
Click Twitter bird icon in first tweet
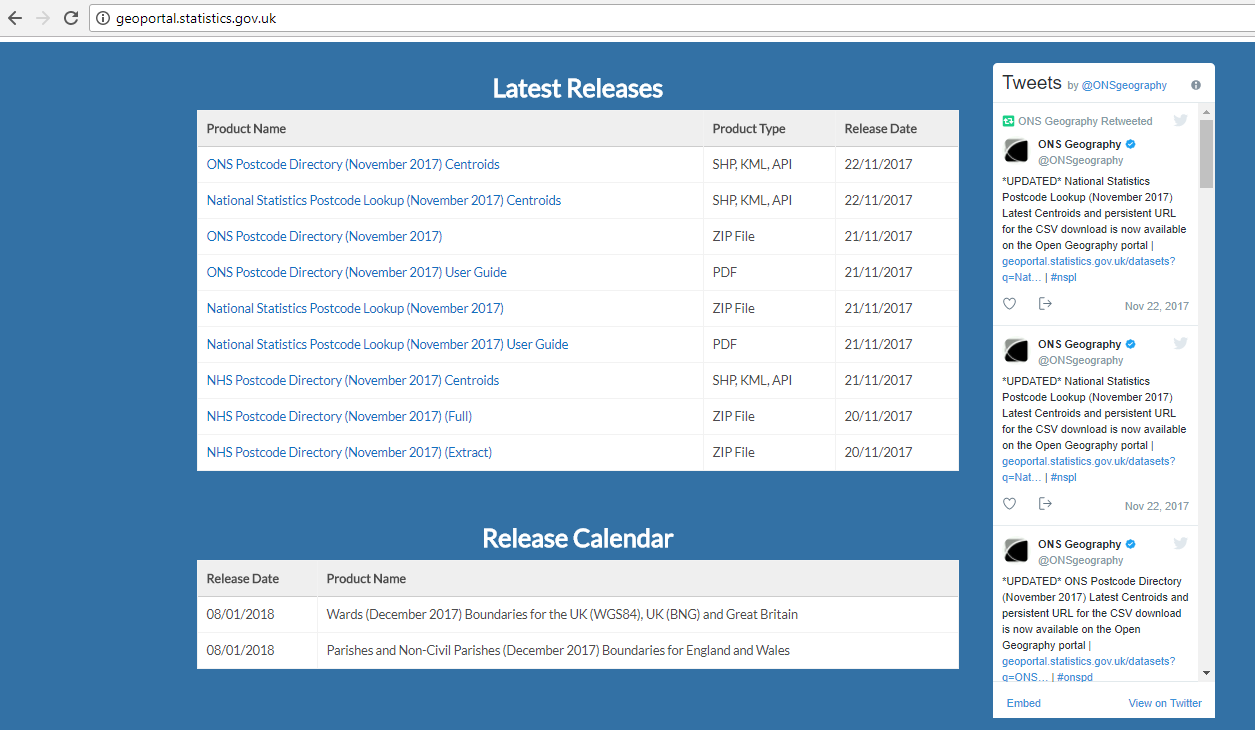1181,121
